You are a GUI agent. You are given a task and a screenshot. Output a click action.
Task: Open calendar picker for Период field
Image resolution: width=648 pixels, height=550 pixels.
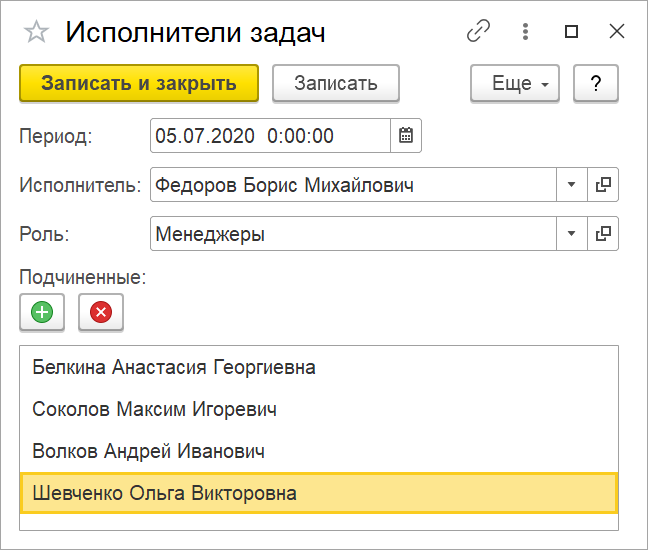(406, 136)
